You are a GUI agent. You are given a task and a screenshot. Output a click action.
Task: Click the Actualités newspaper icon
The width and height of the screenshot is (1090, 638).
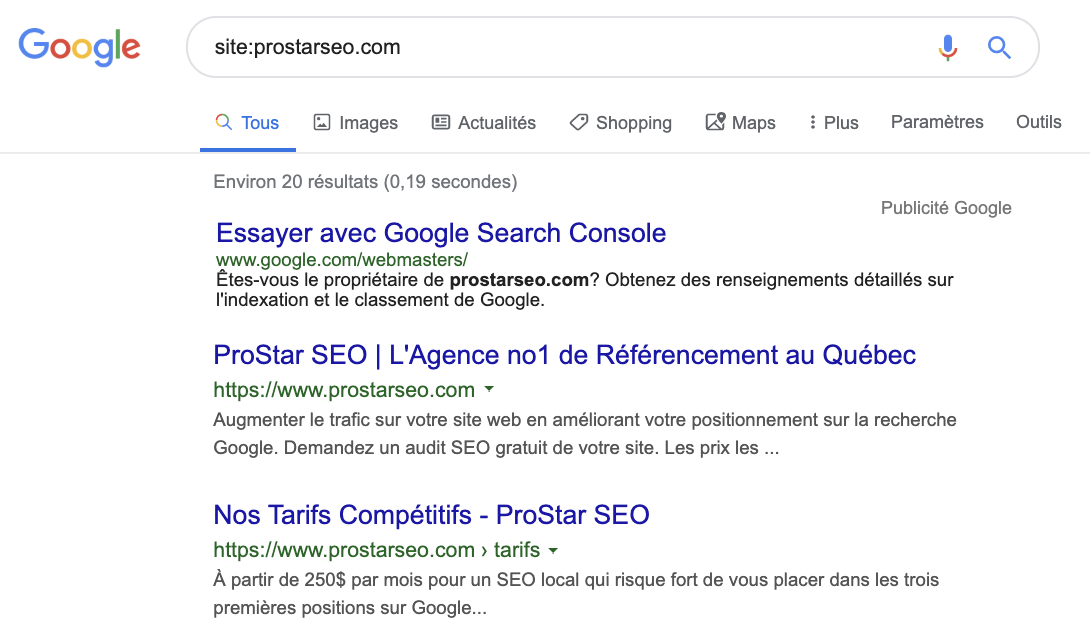(x=441, y=122)
